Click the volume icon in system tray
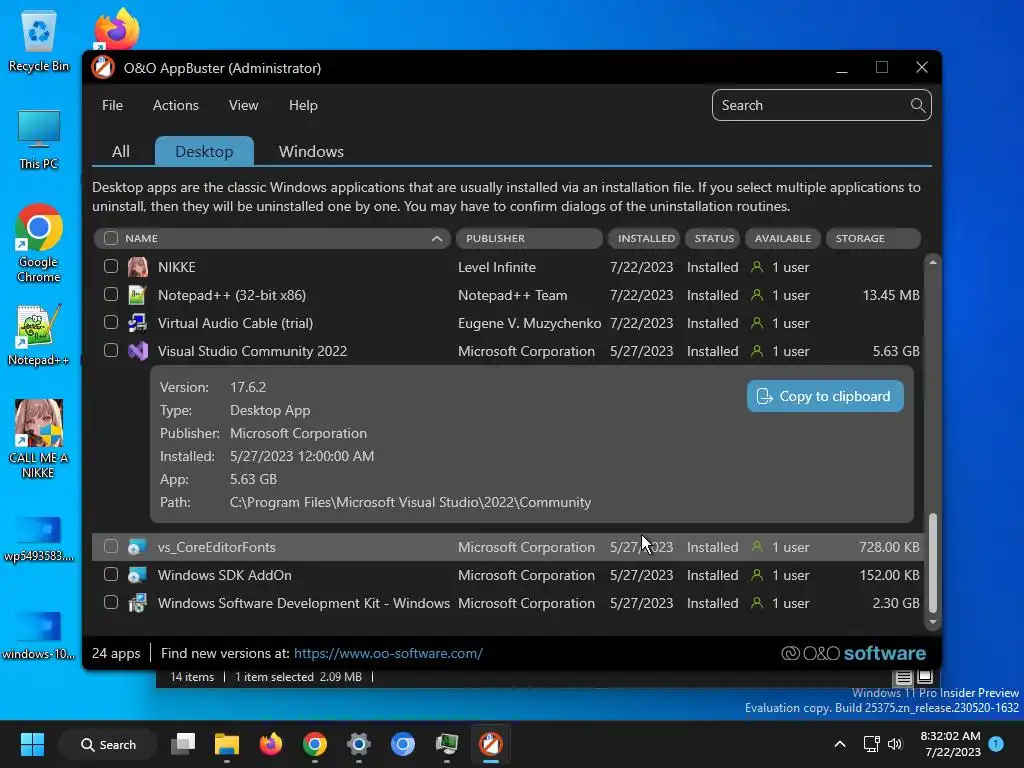 tap(895, 744)
